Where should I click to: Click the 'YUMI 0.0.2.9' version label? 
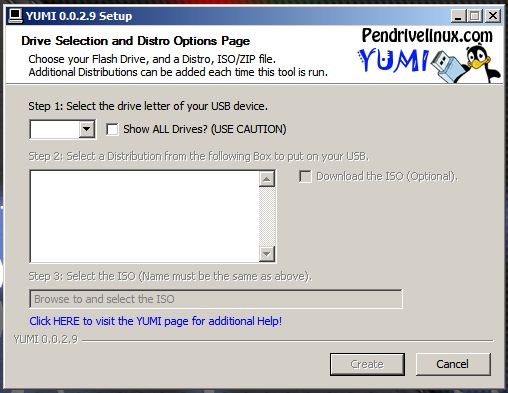point(46,339)
